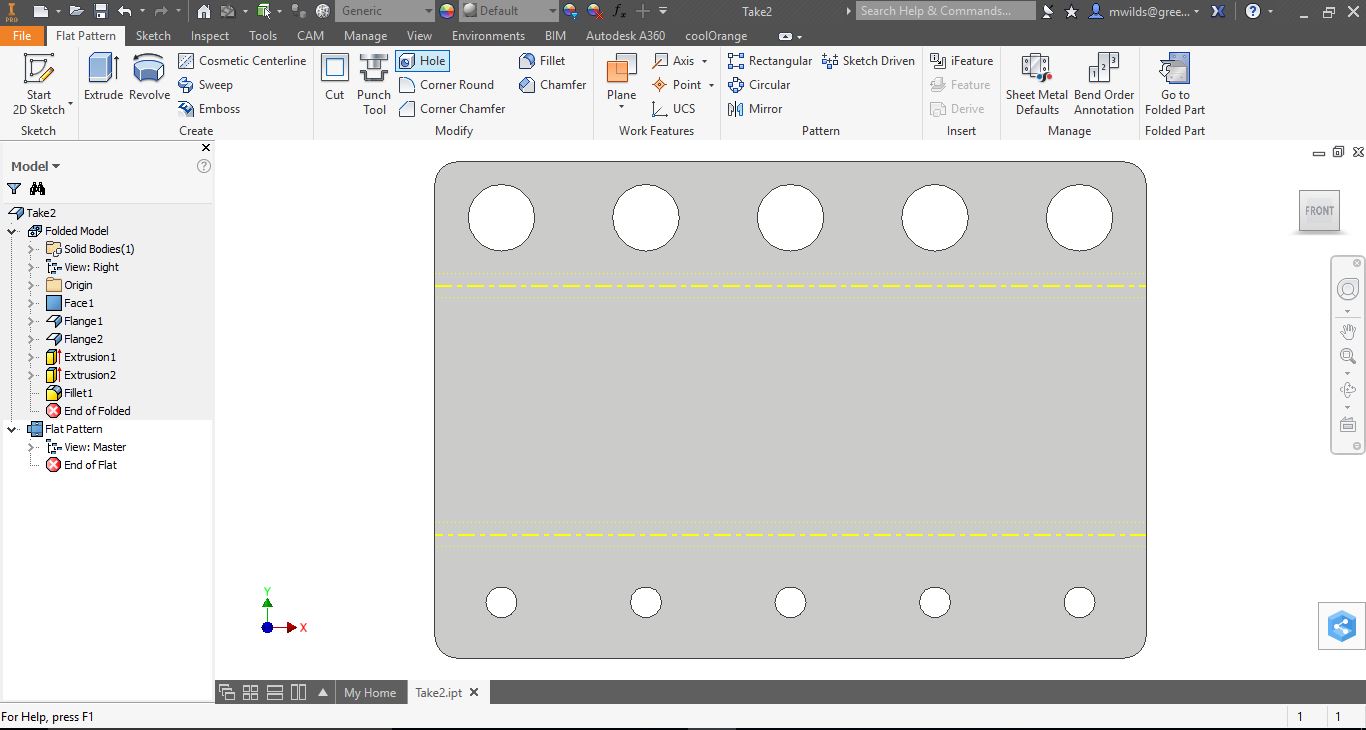
Task: Click the Search Help & Commands field
Action: (x=945, y=11)
